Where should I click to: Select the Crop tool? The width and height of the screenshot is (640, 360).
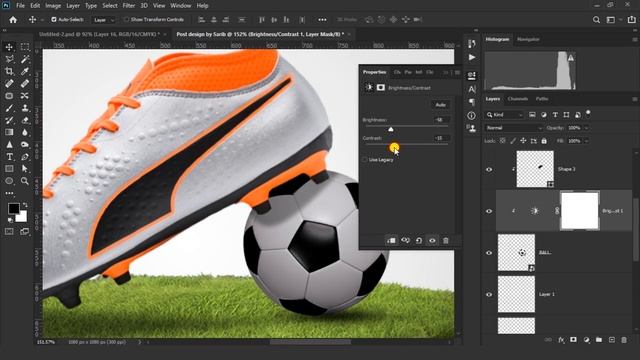click(9, 71)
